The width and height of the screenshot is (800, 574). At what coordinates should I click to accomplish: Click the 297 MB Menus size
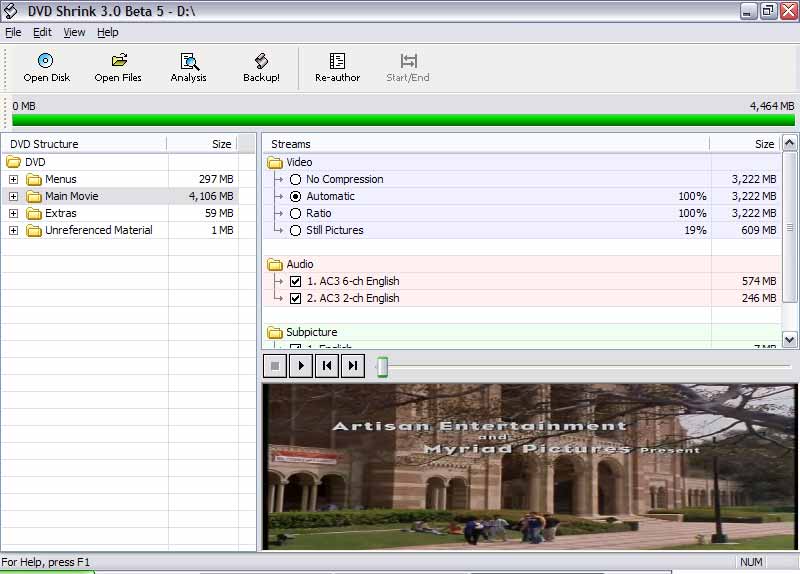pos(216,180)
